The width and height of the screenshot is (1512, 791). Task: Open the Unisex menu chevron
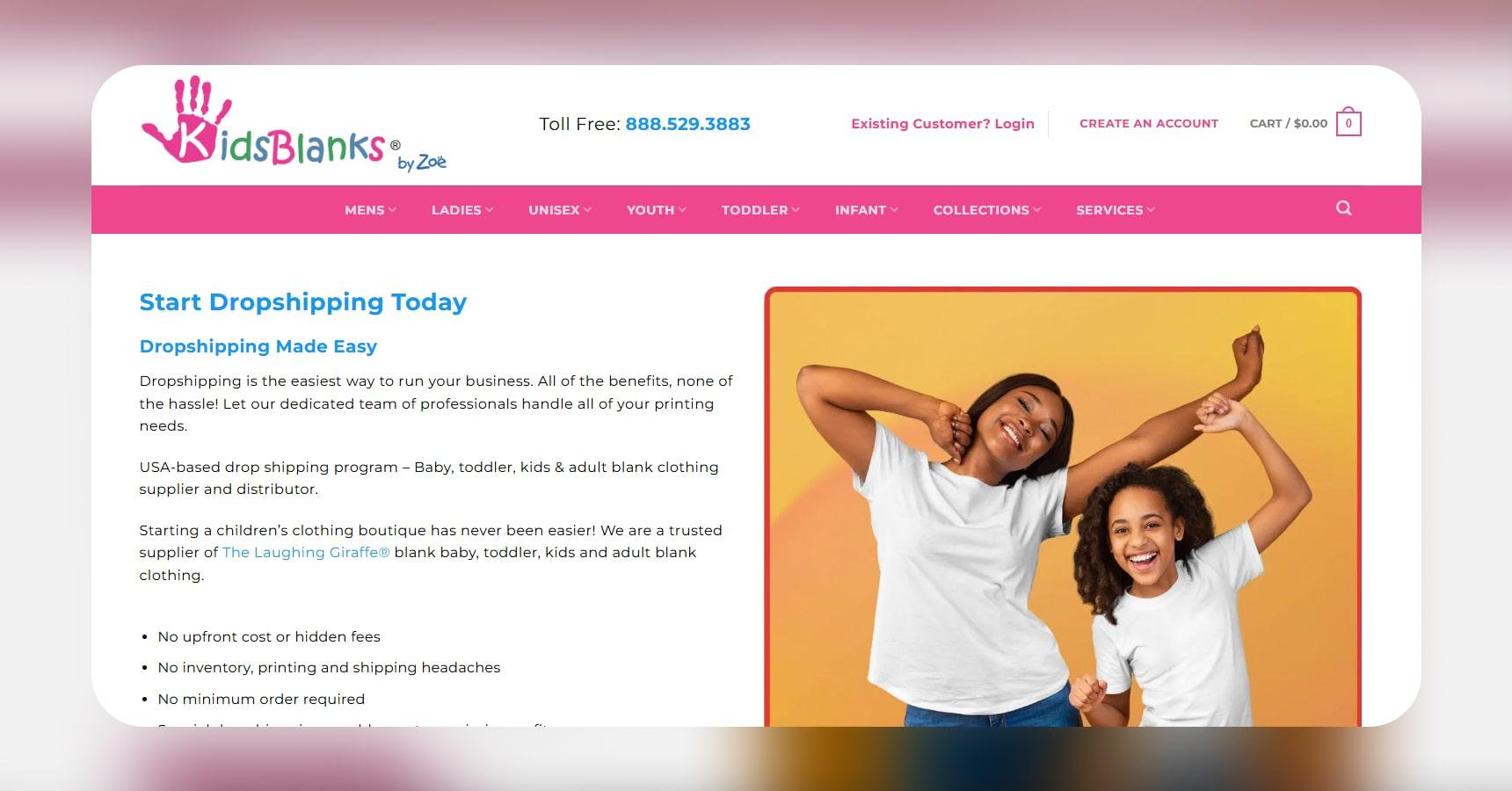pos(587,210)
